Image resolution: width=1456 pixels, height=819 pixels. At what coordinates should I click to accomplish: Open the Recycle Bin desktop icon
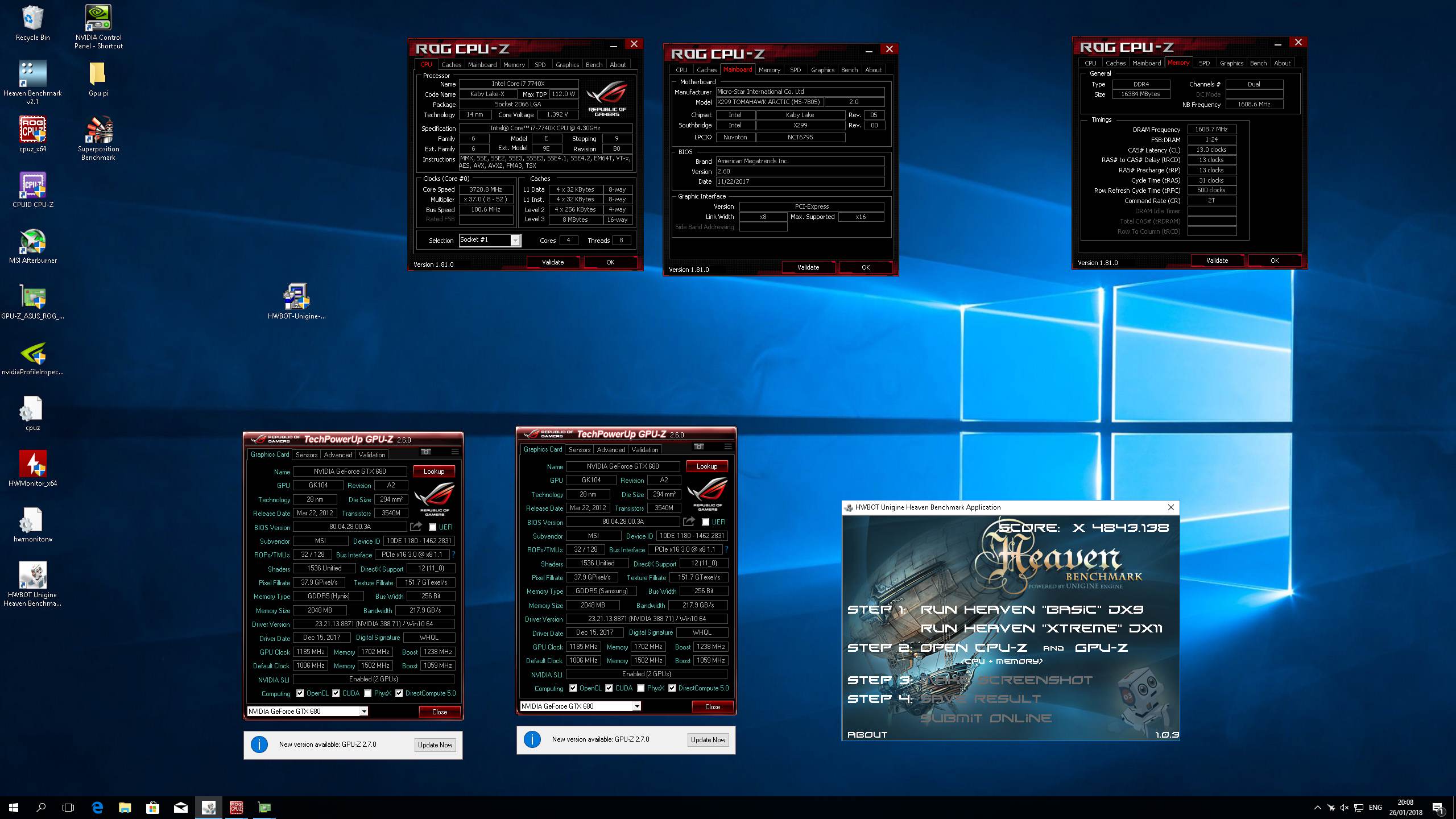[32, 23]
